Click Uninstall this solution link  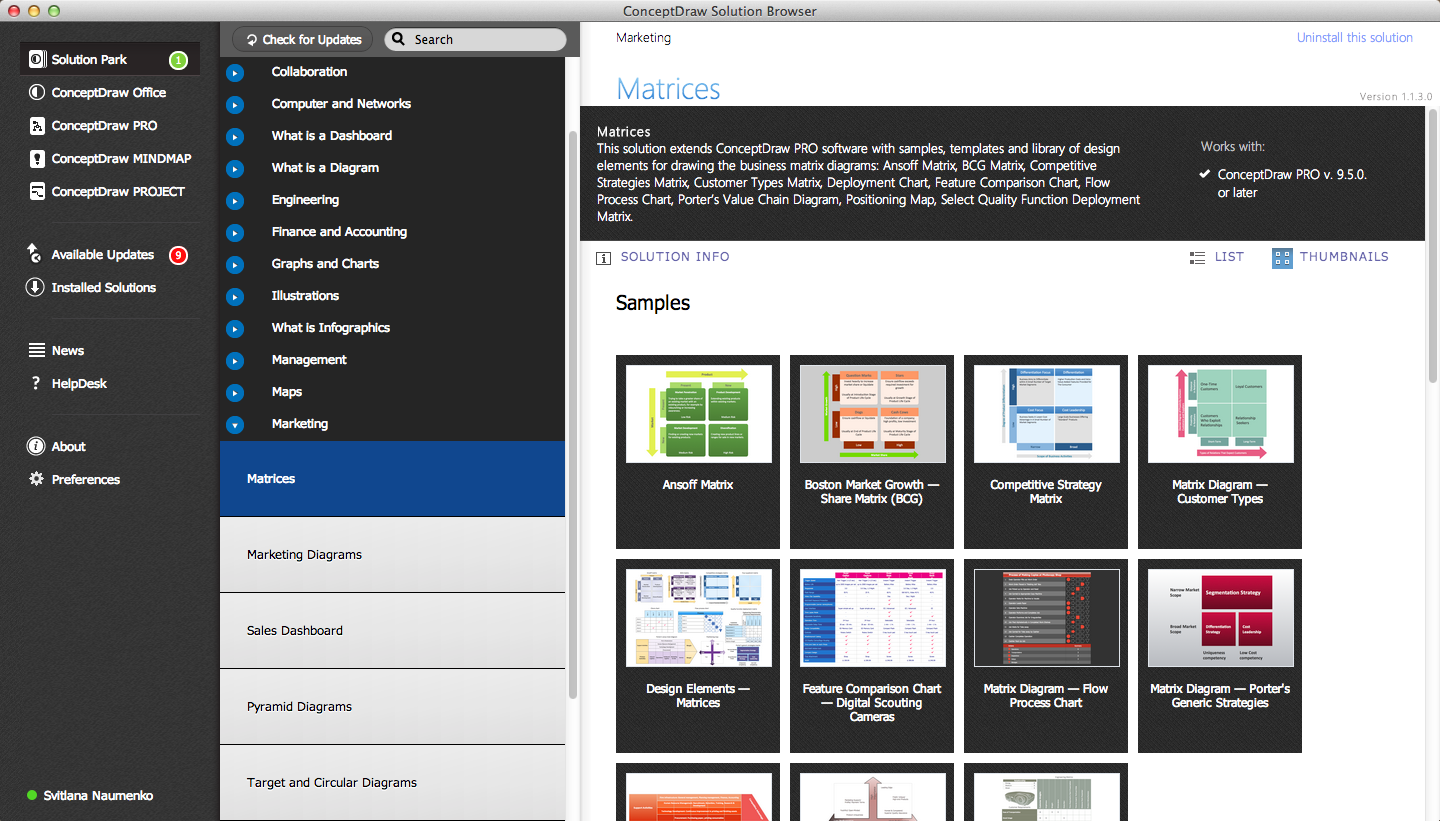[x=1355, y=38]
